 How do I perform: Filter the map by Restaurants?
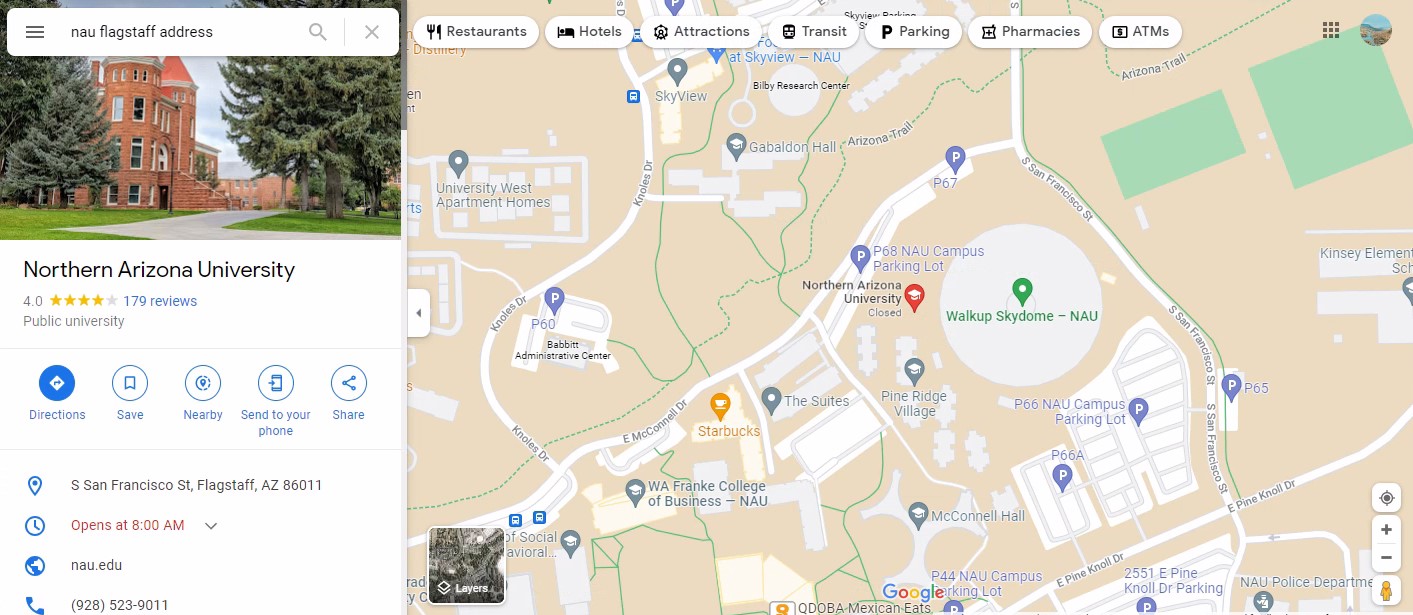pyautogui.click(x=476, y=32)
